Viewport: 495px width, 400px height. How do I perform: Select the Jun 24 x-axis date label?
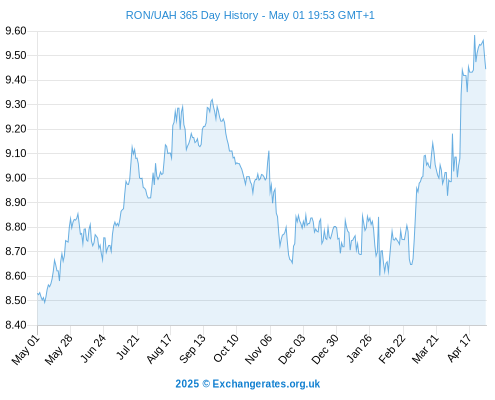coord(93,349)
